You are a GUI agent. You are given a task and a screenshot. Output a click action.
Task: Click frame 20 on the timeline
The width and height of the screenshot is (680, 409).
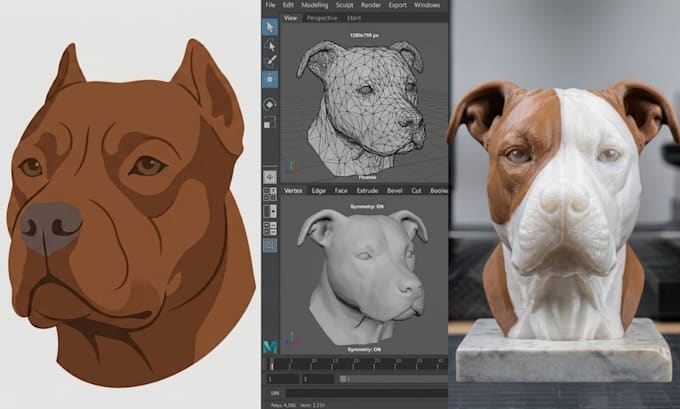(356, 361)
